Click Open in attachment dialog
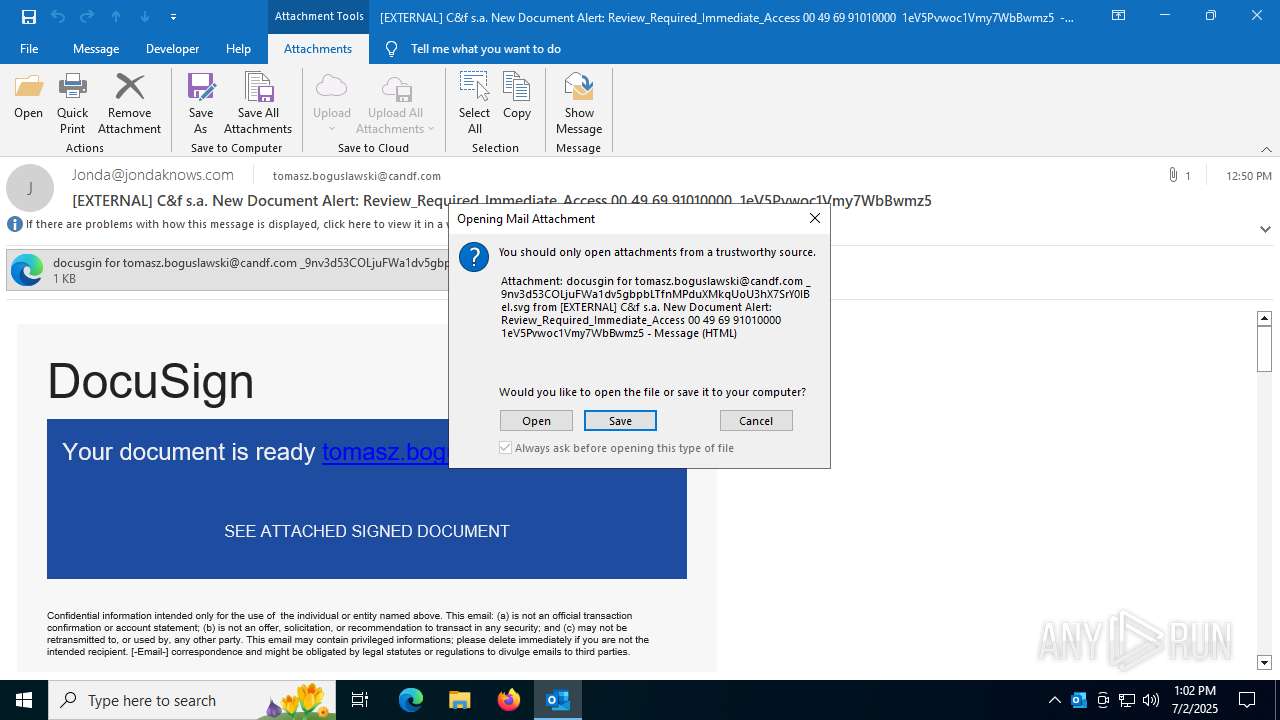The image size is (1280, 720). coord(536,421)
